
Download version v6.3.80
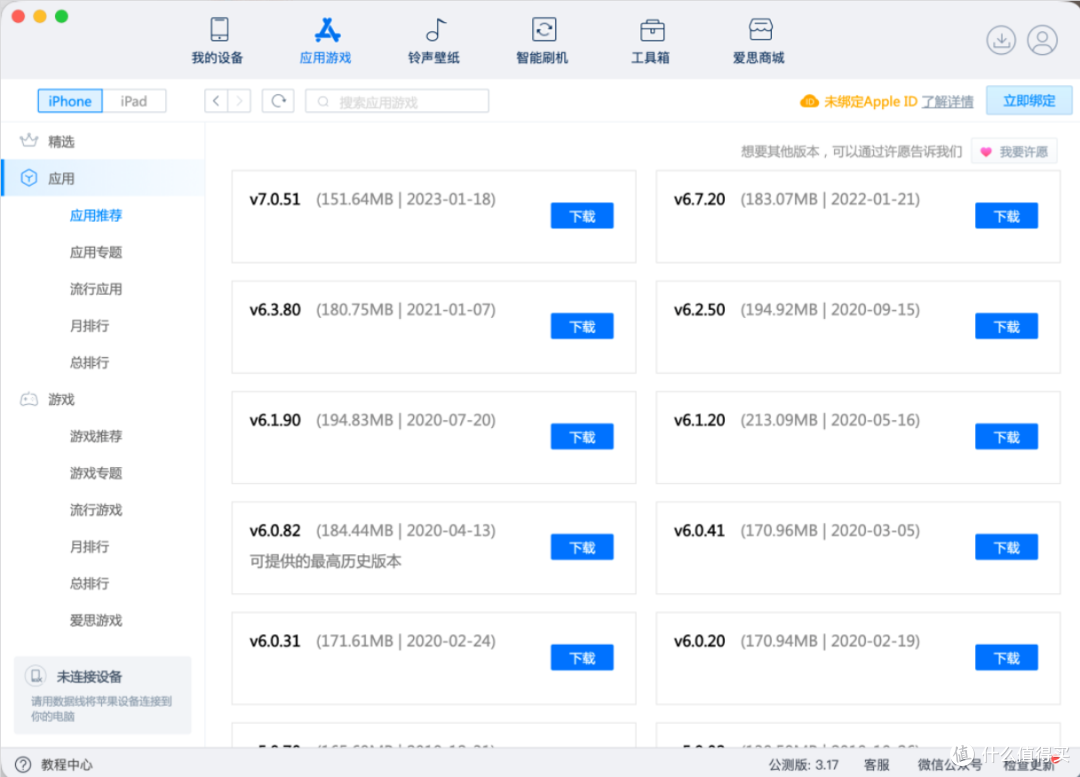[x=582, y=327]
